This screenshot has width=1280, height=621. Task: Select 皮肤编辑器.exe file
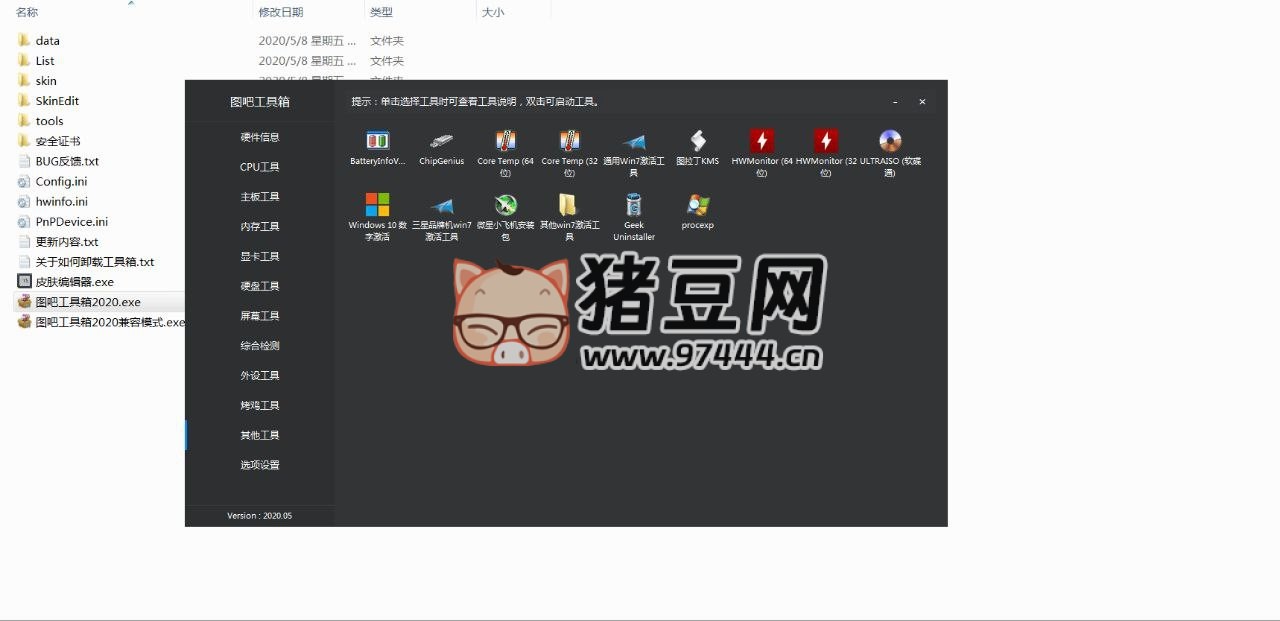(74, 282)
